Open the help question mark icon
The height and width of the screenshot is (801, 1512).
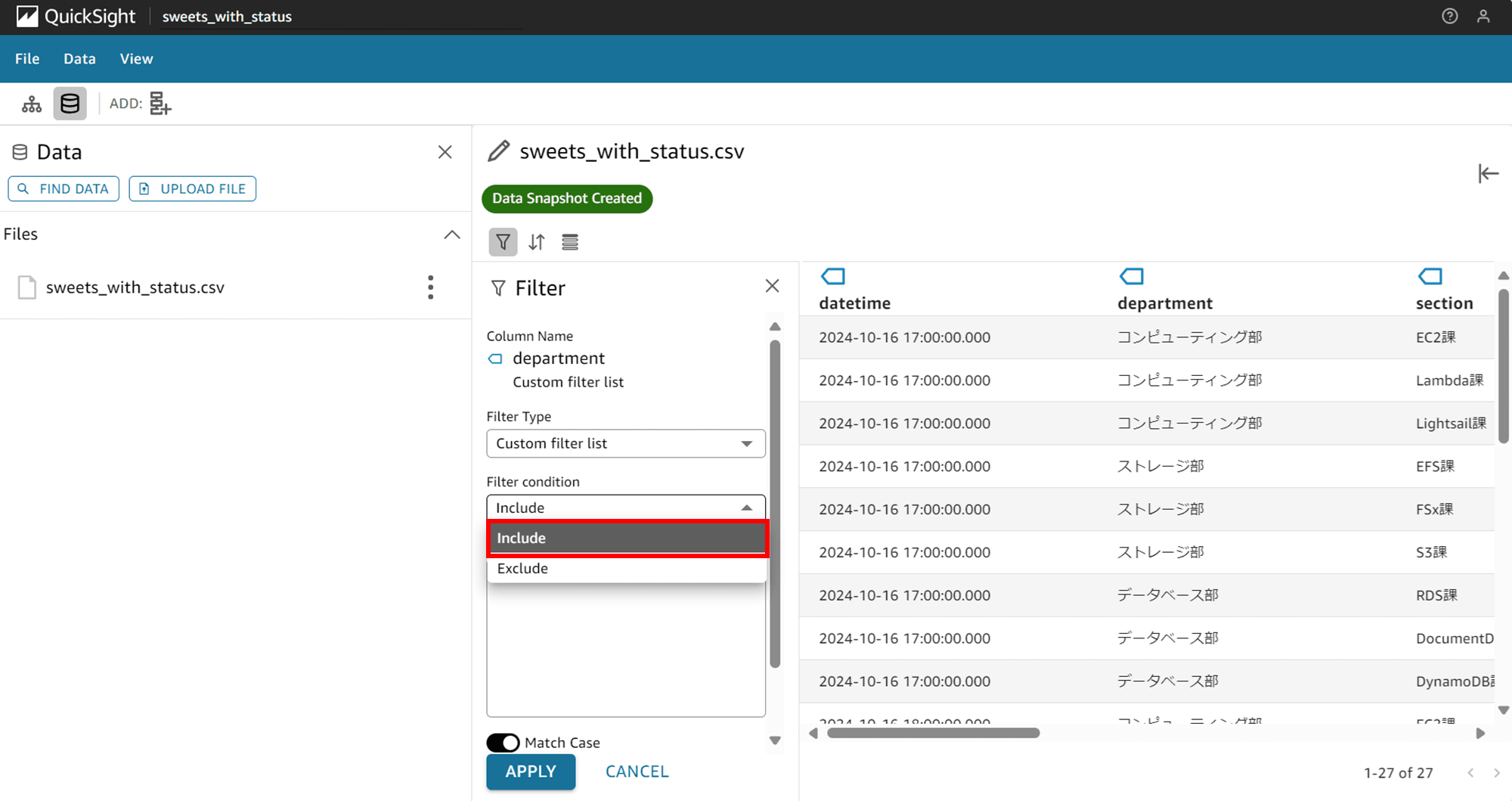[x=1449, y=16]
